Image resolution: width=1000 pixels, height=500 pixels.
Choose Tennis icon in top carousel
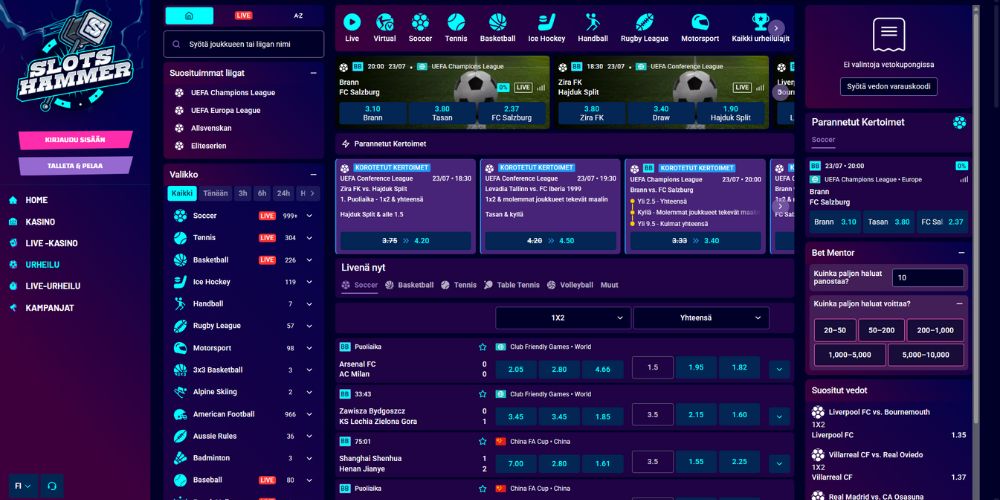pos(456,23)
